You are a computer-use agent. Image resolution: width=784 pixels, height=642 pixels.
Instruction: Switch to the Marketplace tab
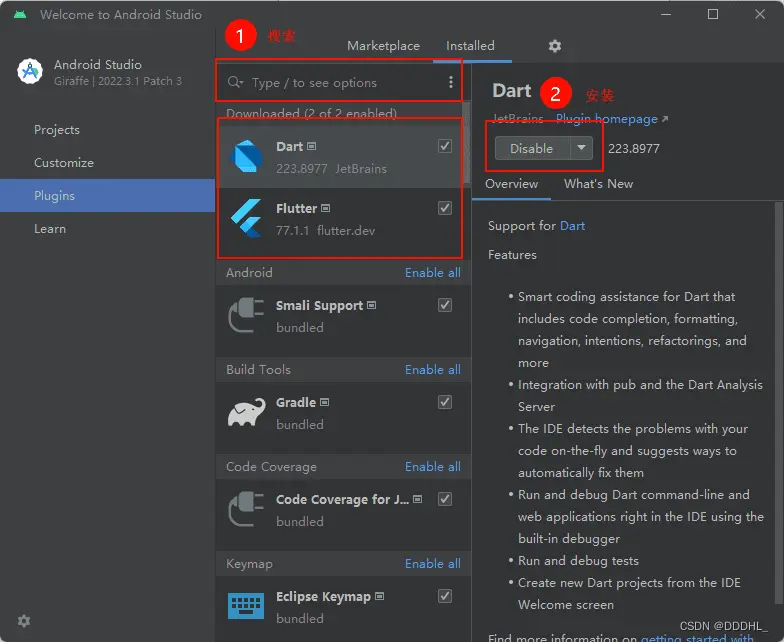click(x=383, y=46)
